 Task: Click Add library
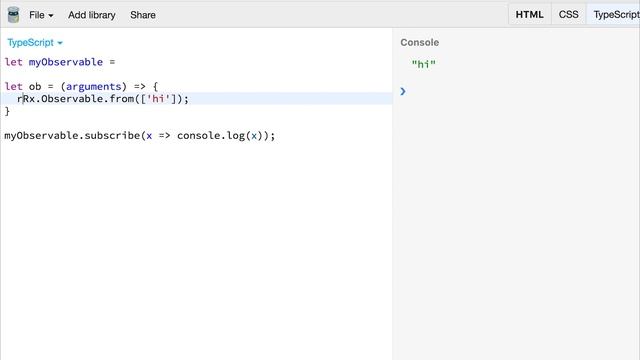click(x=91, y=15)
